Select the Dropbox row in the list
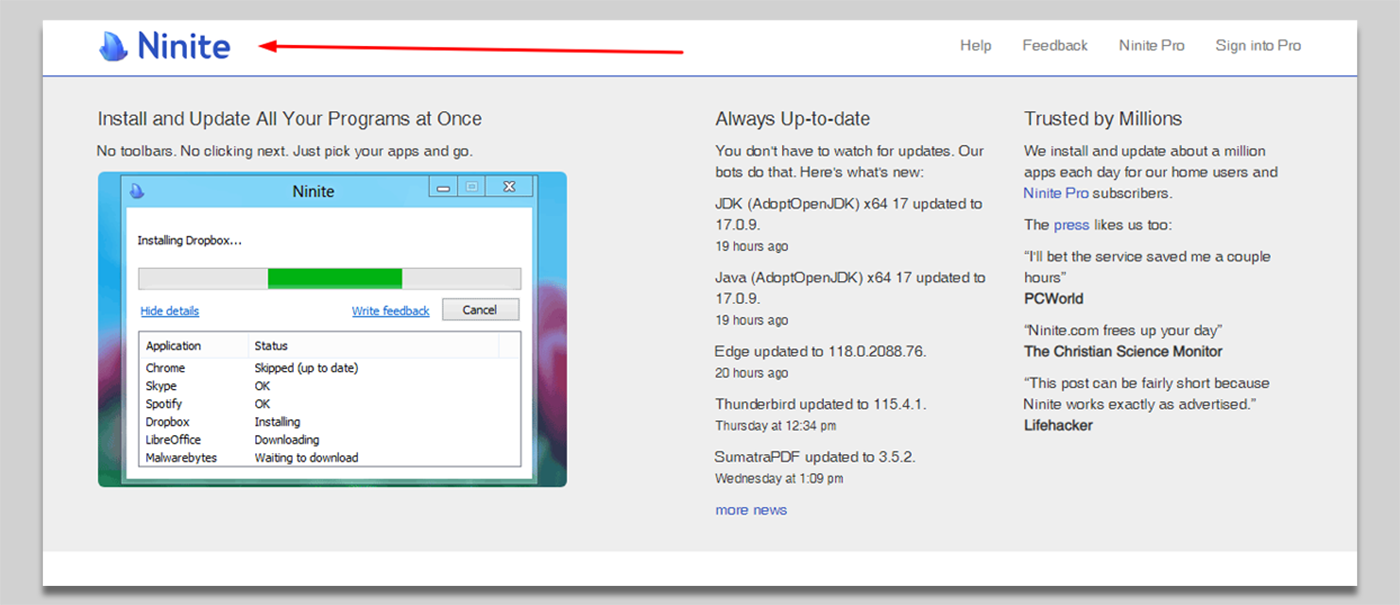This screenshot has height=605, width=1400. (330, 422)
